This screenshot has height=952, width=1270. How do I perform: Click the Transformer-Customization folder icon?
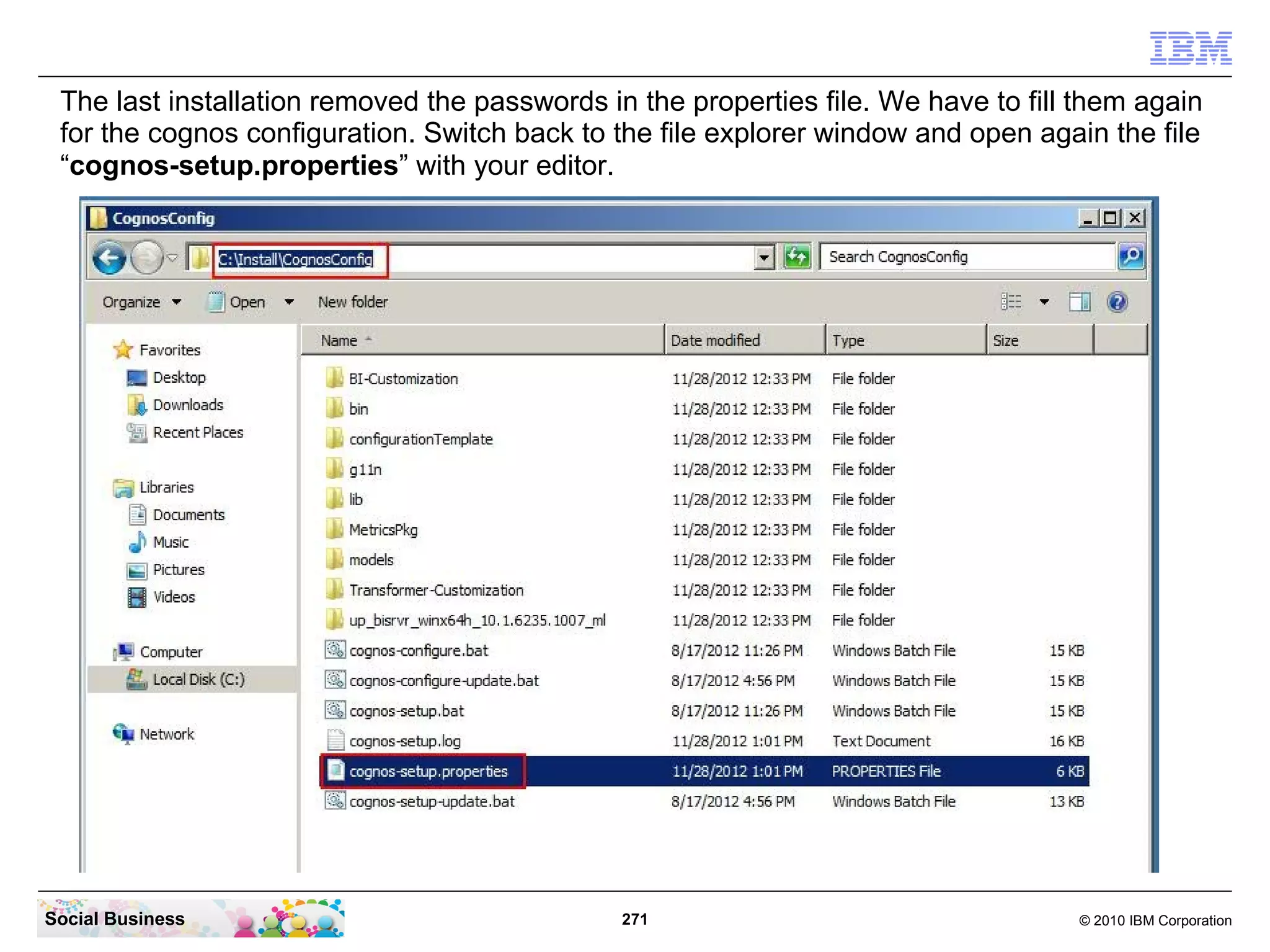(335, 589)
